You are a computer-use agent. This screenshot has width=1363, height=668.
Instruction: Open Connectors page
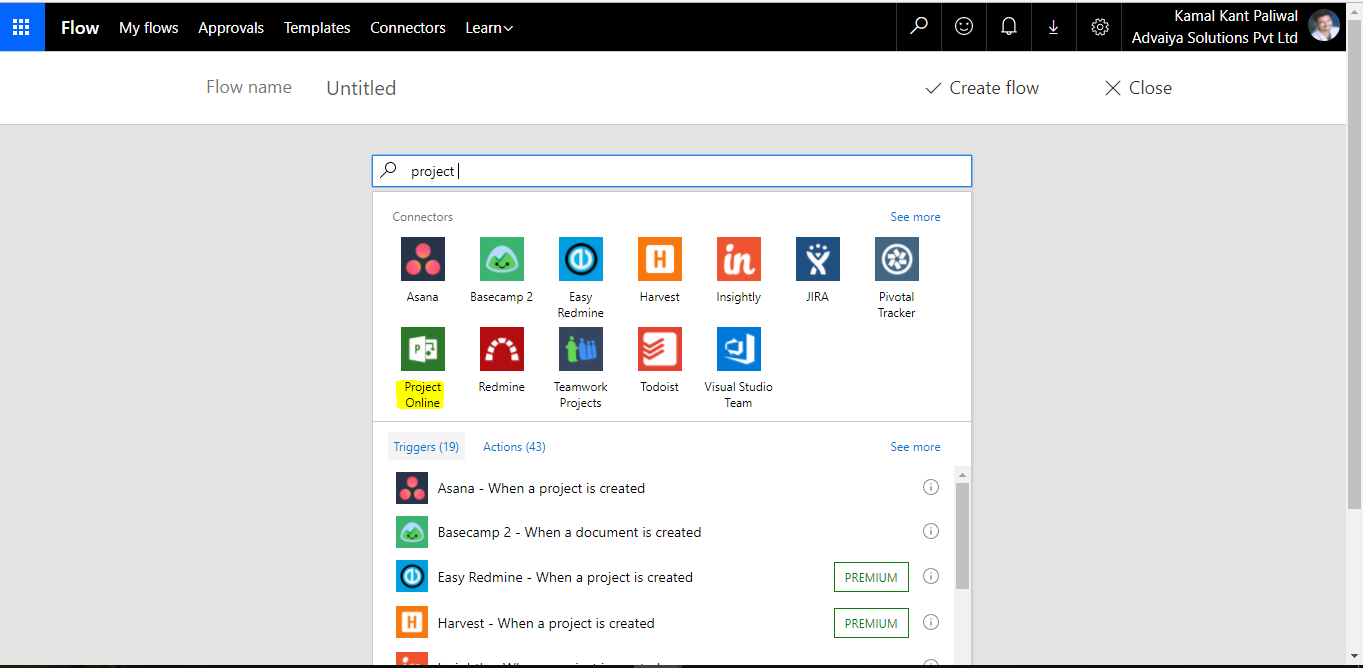pyautogui.click(x=408, y=28)
